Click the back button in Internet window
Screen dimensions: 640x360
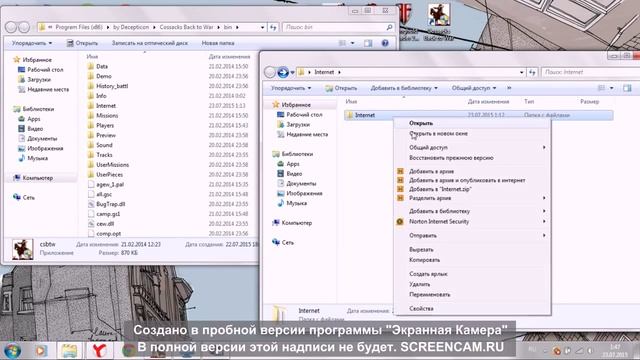click(270, 72)
